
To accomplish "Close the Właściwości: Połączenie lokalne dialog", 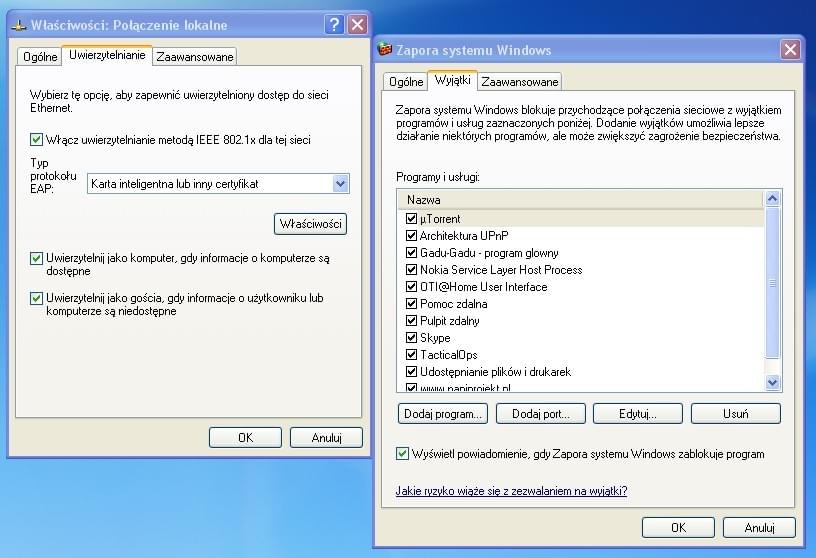I will [358, 24].
